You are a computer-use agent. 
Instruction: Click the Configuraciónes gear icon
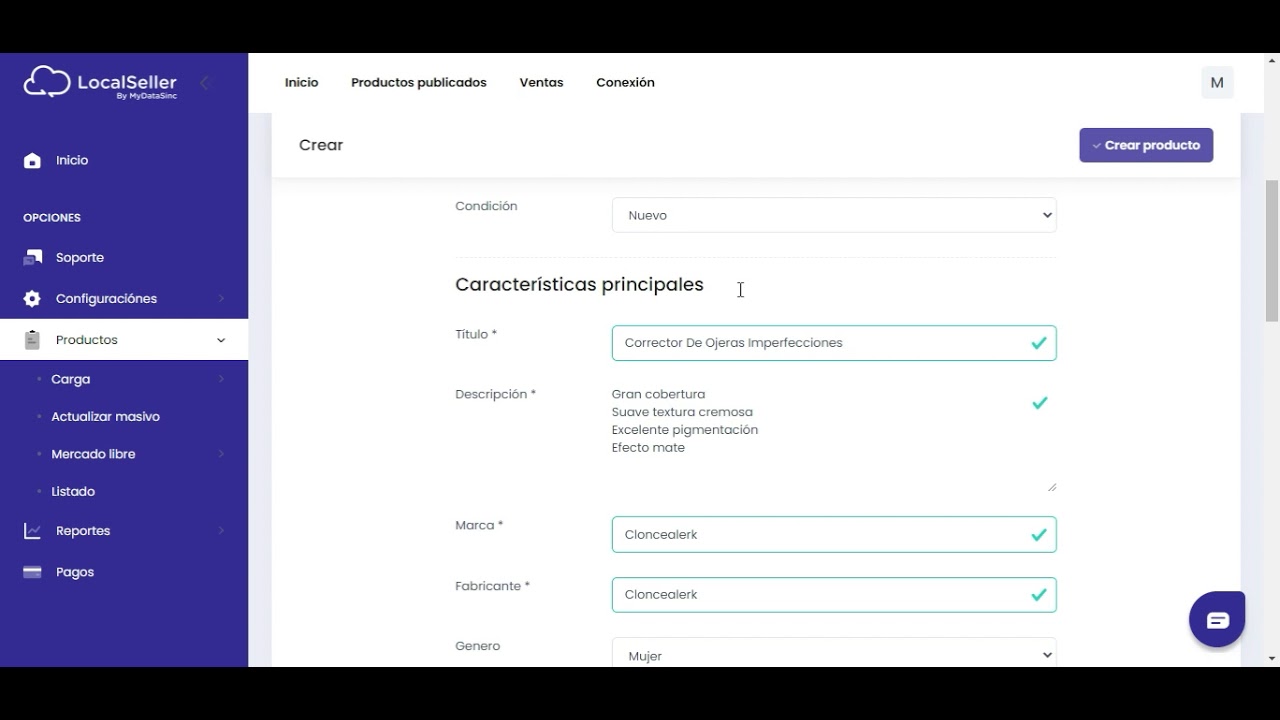(32, 299)
